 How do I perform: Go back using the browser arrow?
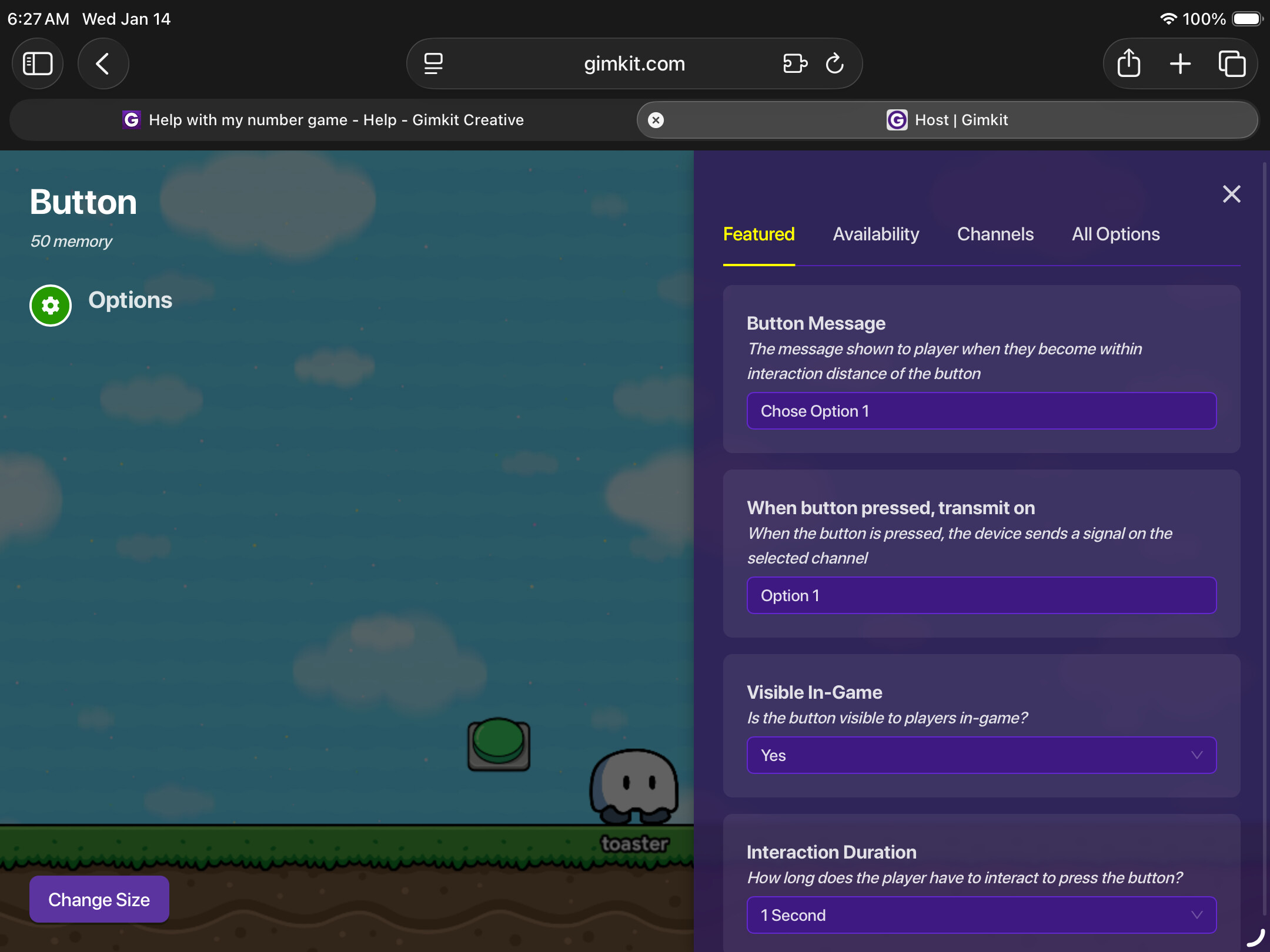tap(103, 63)
